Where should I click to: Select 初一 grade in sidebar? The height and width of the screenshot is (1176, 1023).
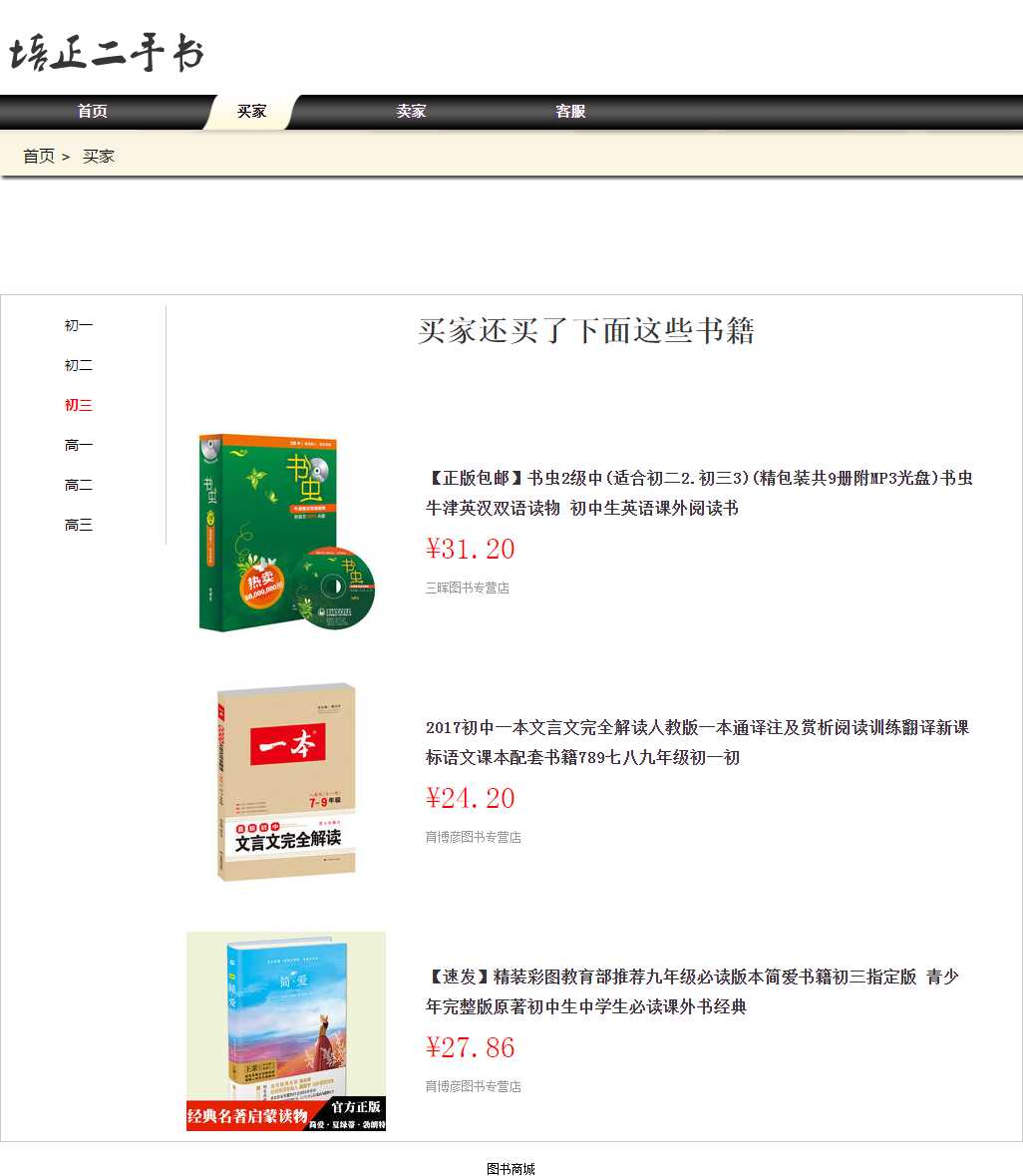click(x=79, y=326)
